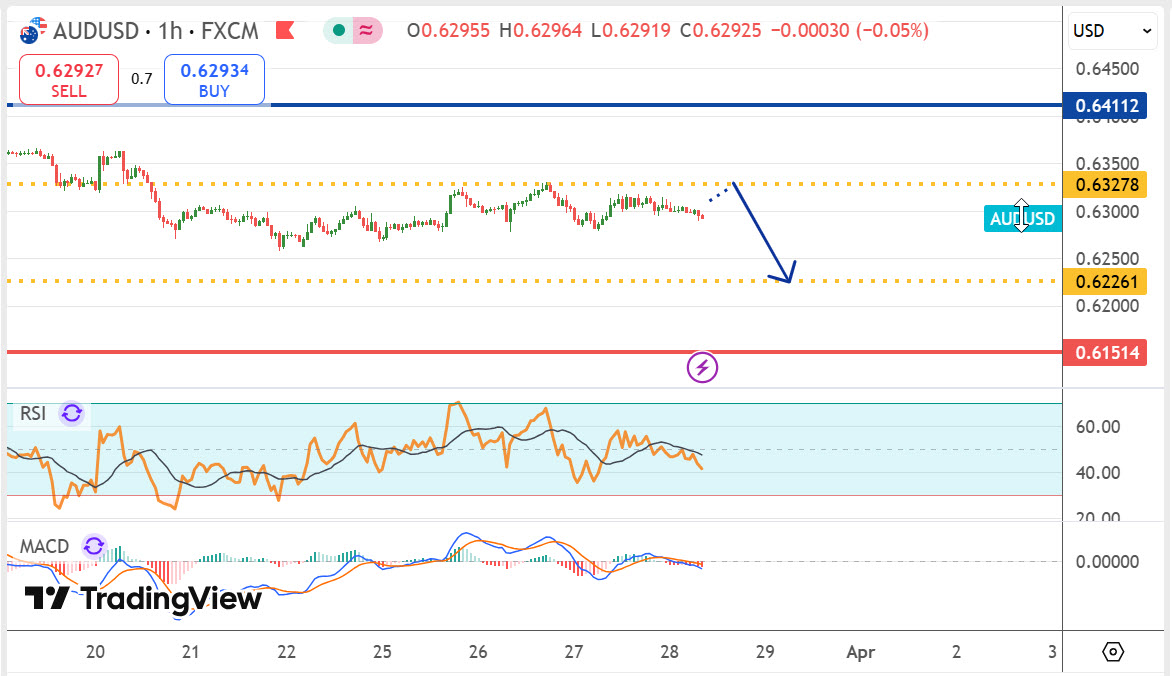Click the AUD/USD flag pair icon

pyautogui.click(x=33, y=30)
